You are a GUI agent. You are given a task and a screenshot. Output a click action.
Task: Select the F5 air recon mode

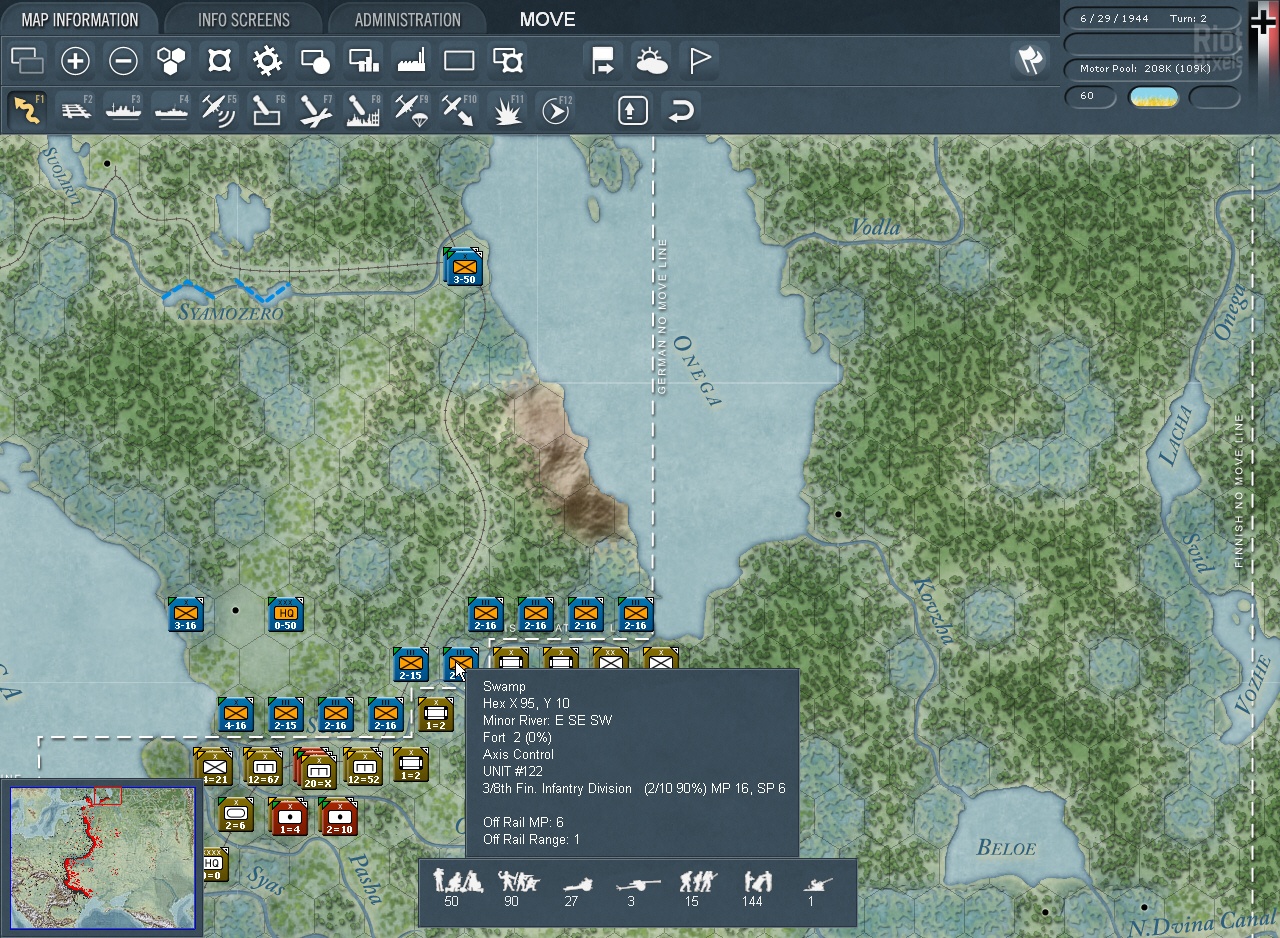[x=219, y=110]
